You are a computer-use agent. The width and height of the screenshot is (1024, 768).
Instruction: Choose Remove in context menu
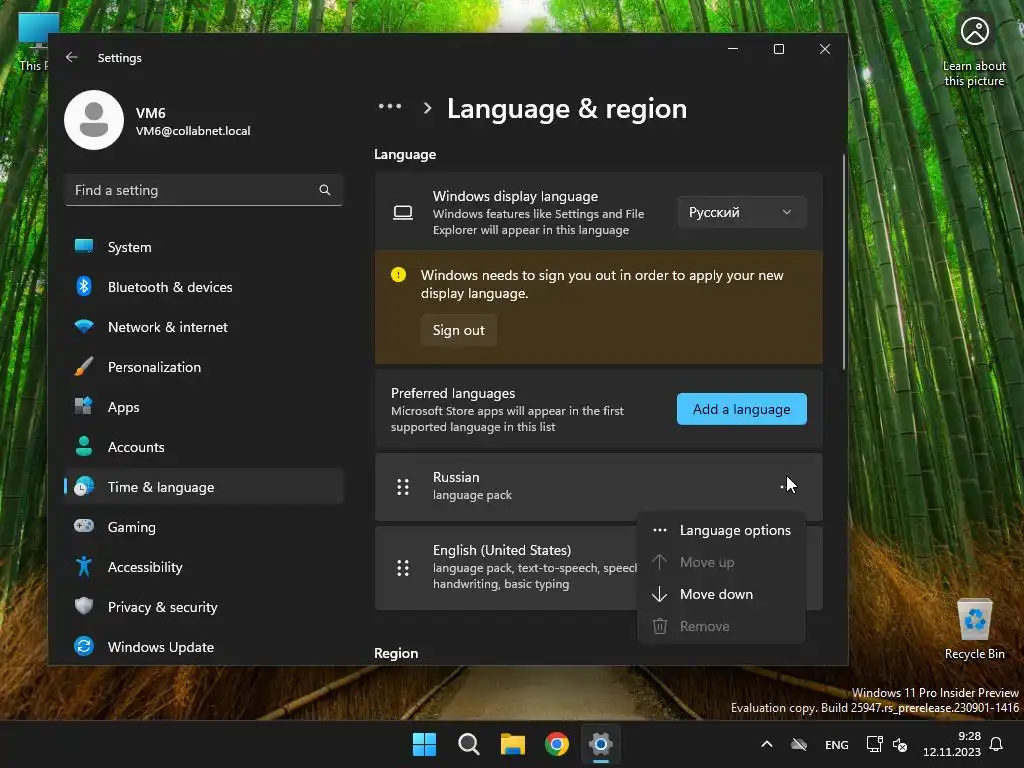[722, 626]
